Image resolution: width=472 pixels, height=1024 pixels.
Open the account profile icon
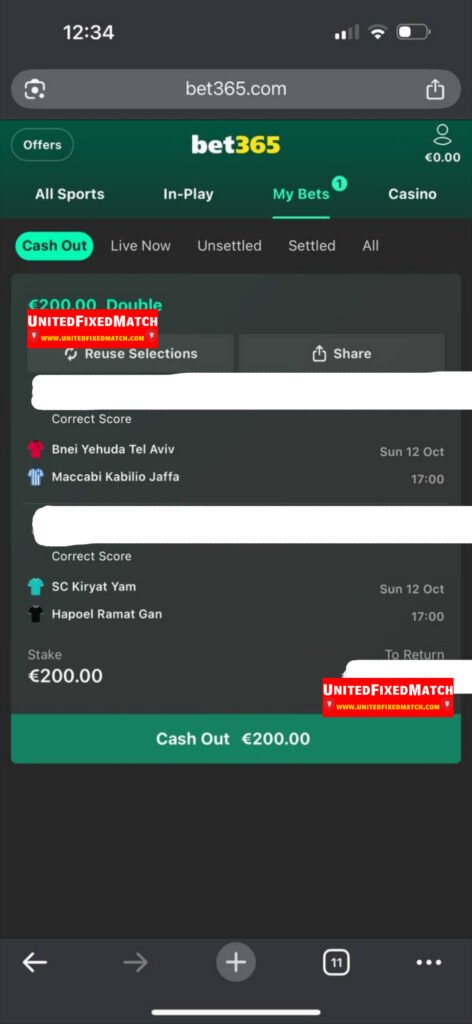click(443, 135)
